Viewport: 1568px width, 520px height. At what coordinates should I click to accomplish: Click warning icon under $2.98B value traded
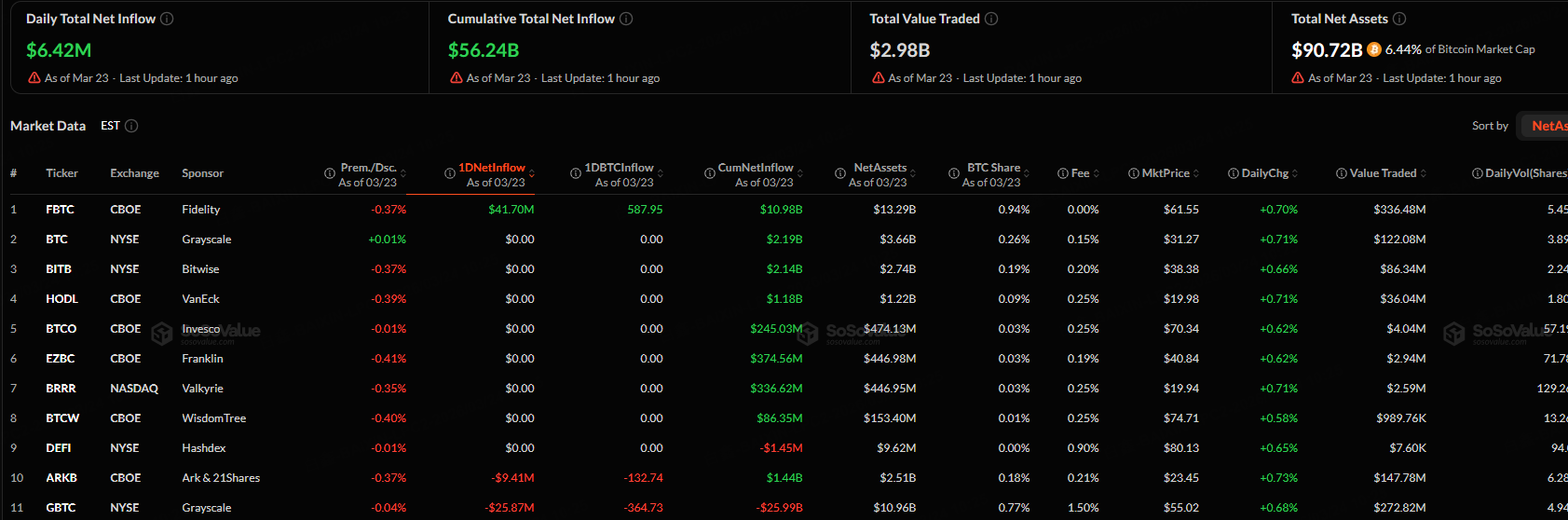point(879,78)
